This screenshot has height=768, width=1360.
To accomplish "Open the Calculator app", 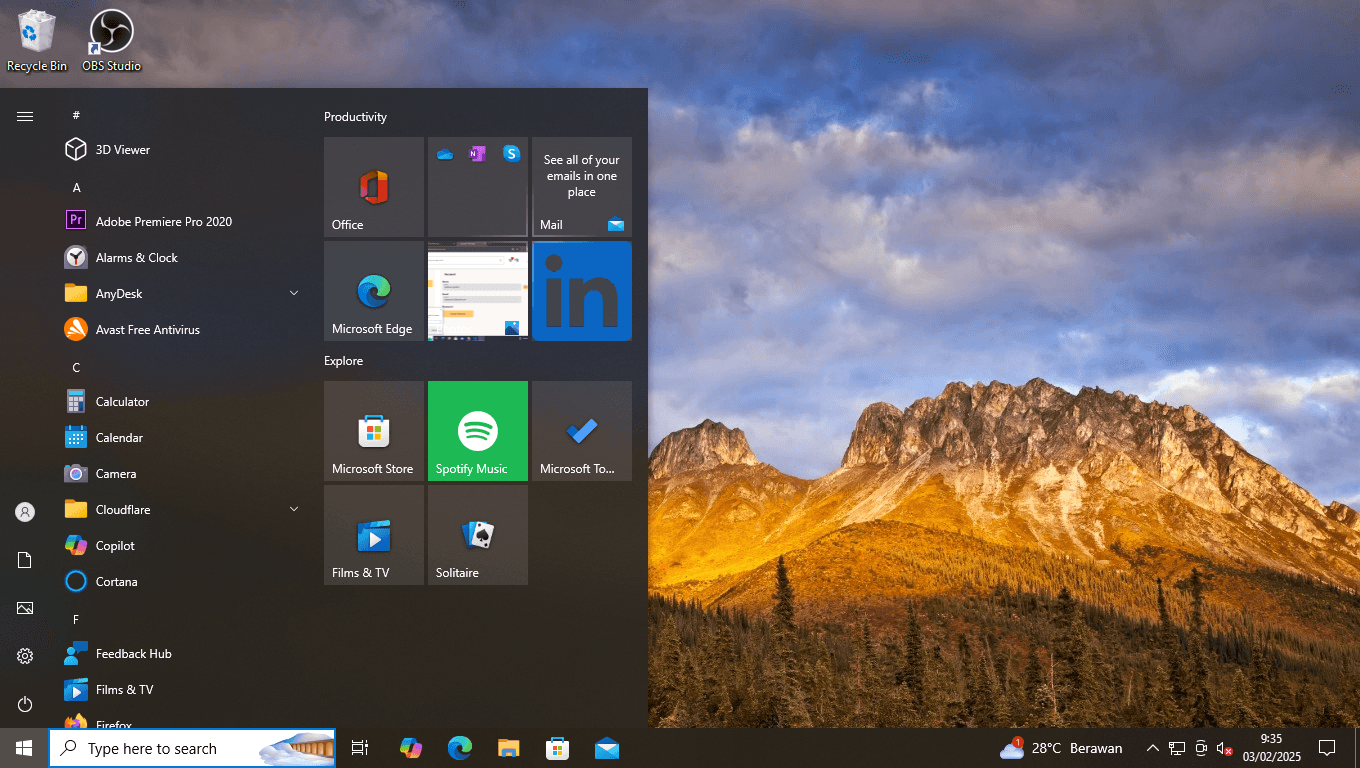I will point(180,402).
